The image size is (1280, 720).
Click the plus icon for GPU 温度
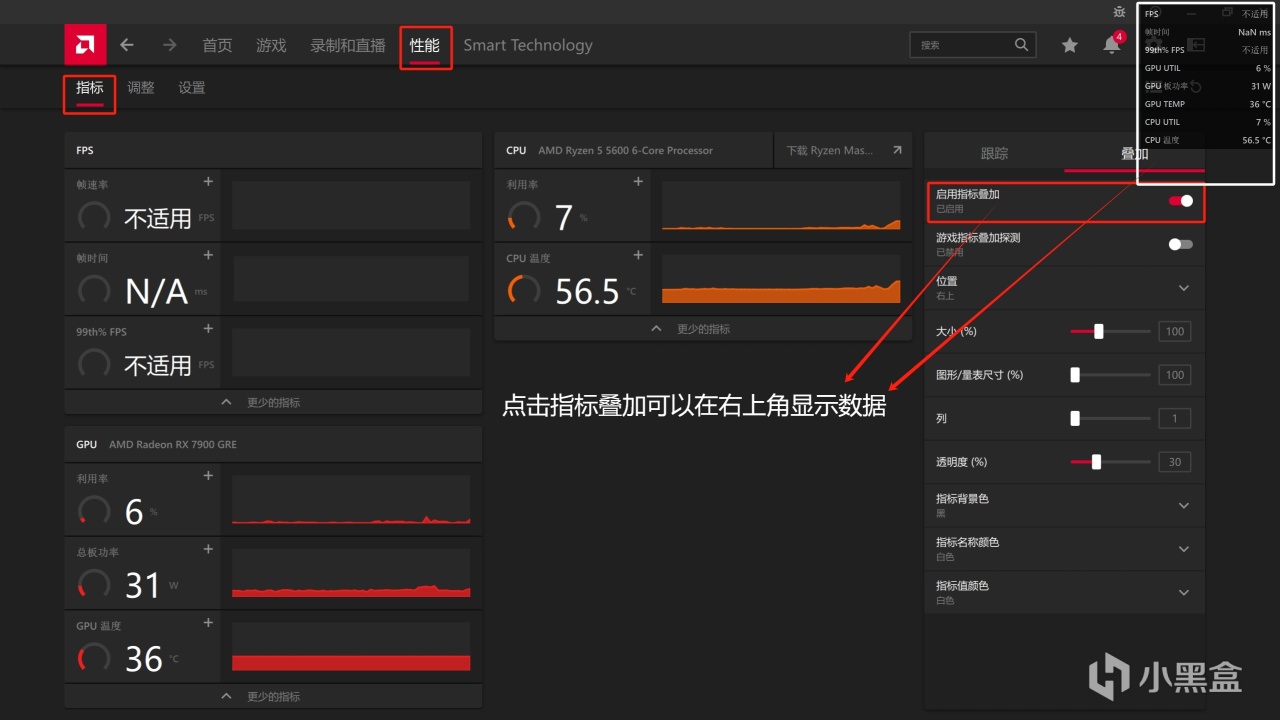click(208, 623)
